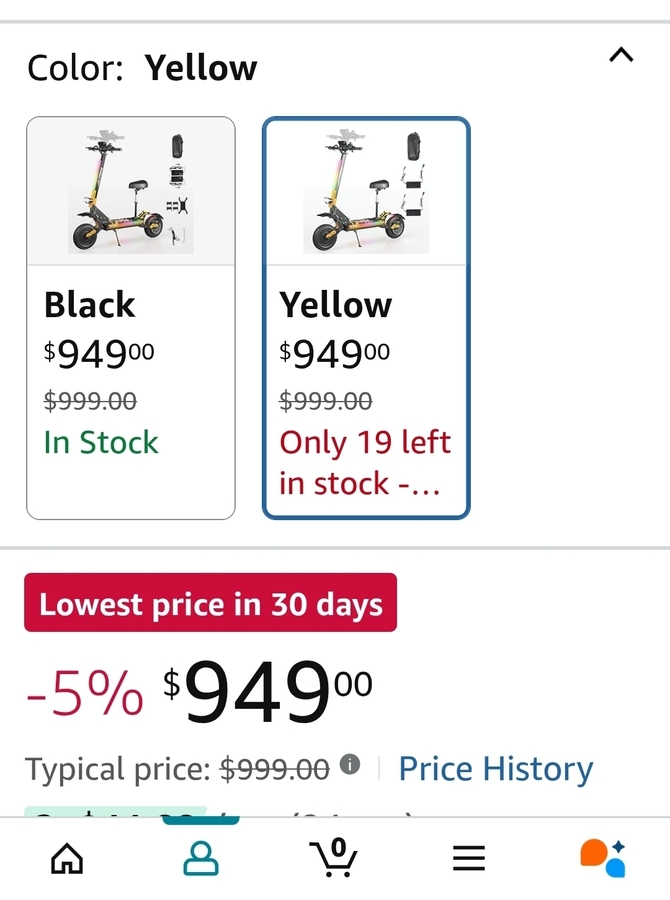
Task: Open the account profile icon
Action: tap(201, 858)
